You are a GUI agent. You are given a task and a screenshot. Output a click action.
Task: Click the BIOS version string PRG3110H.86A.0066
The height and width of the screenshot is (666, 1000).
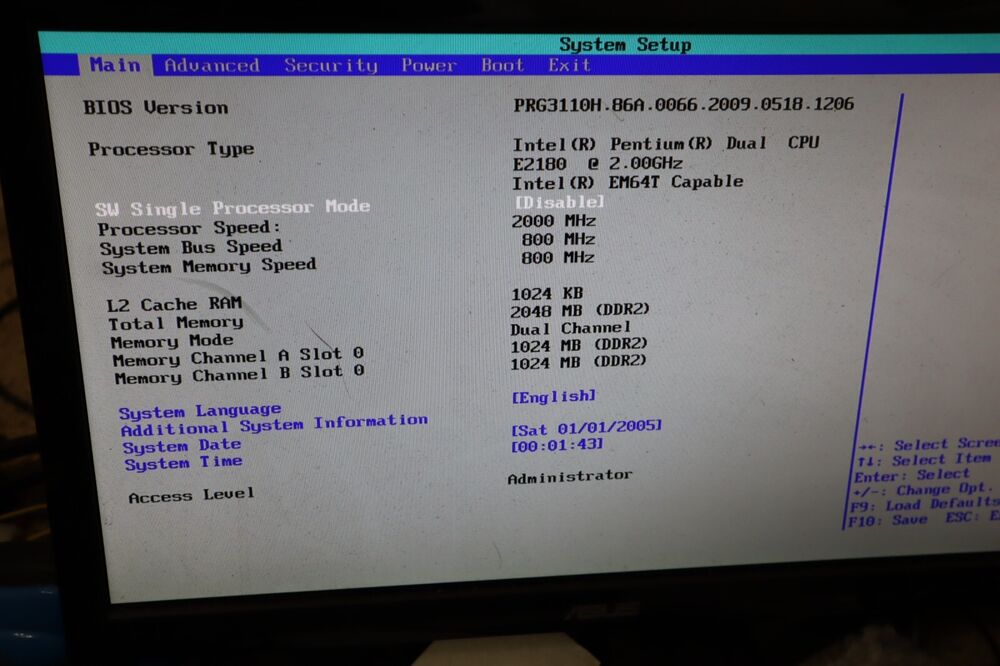(684, 104)
